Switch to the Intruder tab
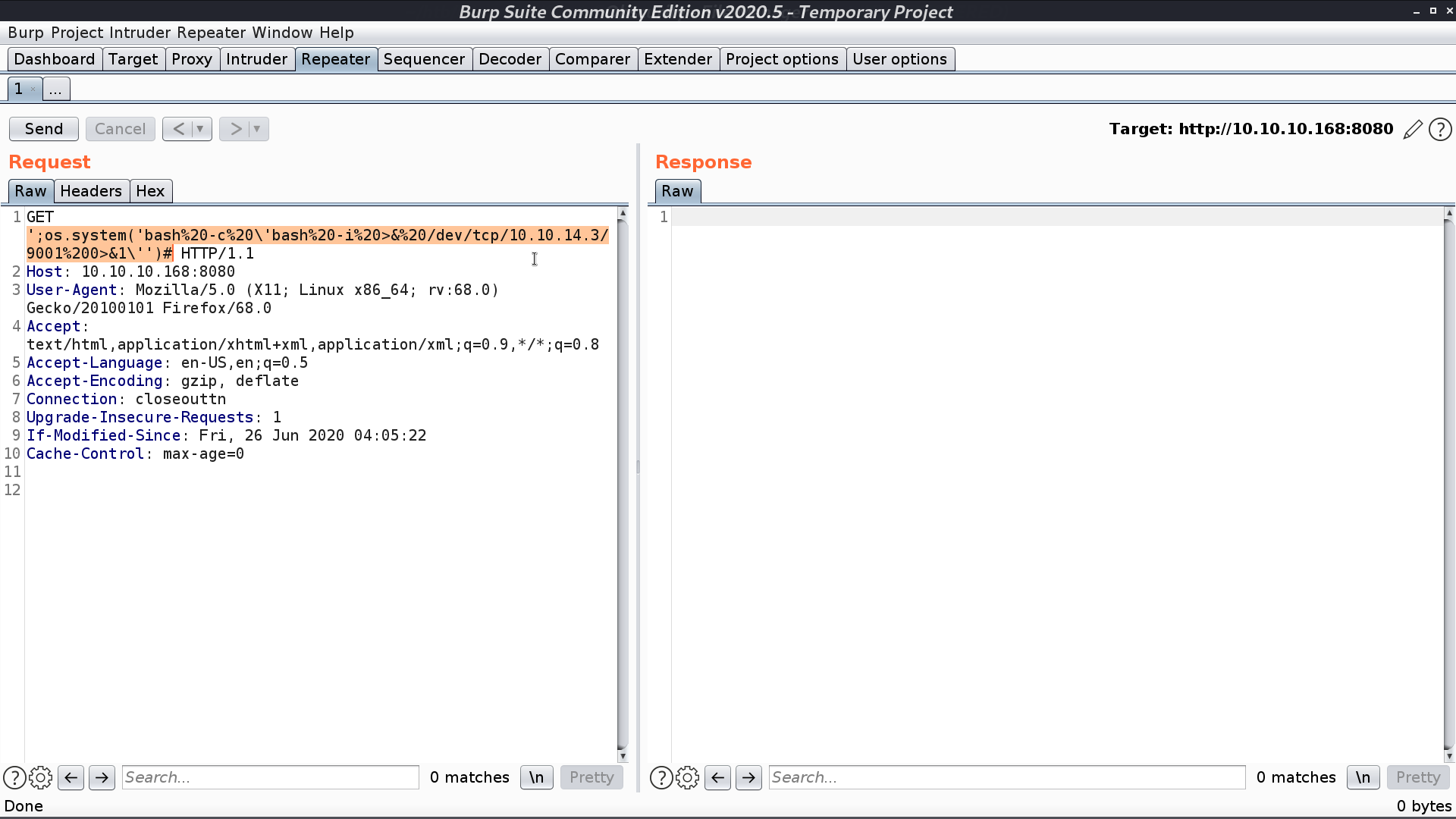 pos(257,59)
